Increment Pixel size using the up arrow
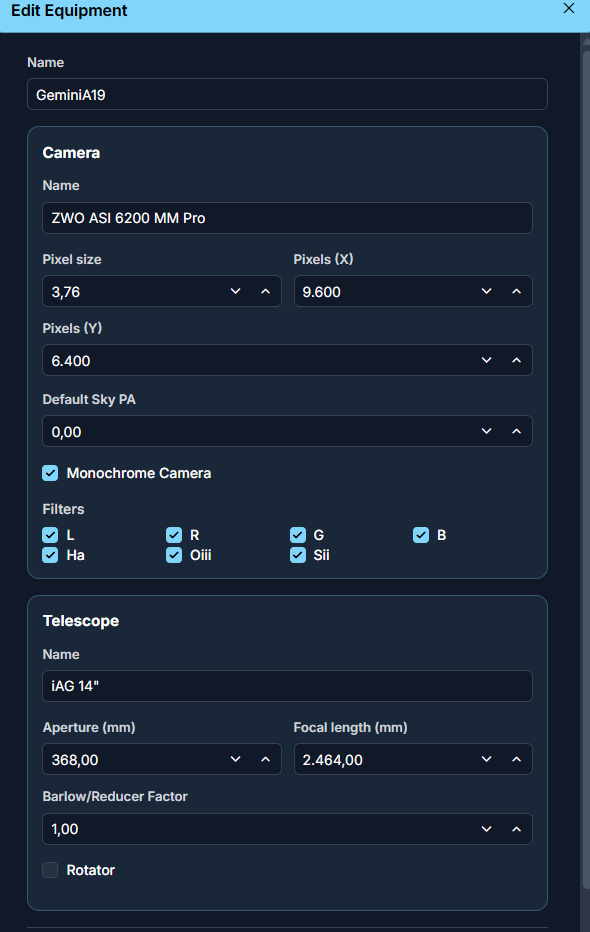 (265, 291)
